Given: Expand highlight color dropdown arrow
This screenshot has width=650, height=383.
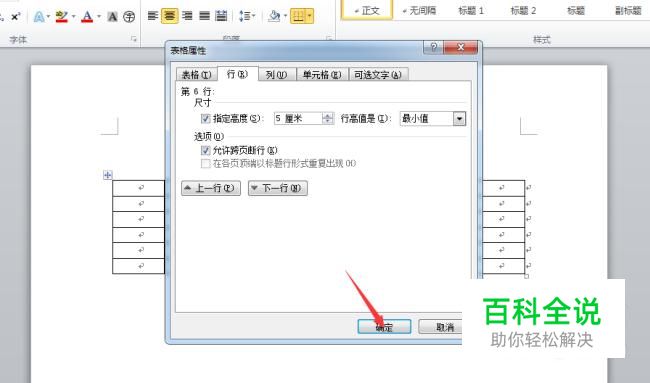Looking at the screenshot, I should coord(73,17).
